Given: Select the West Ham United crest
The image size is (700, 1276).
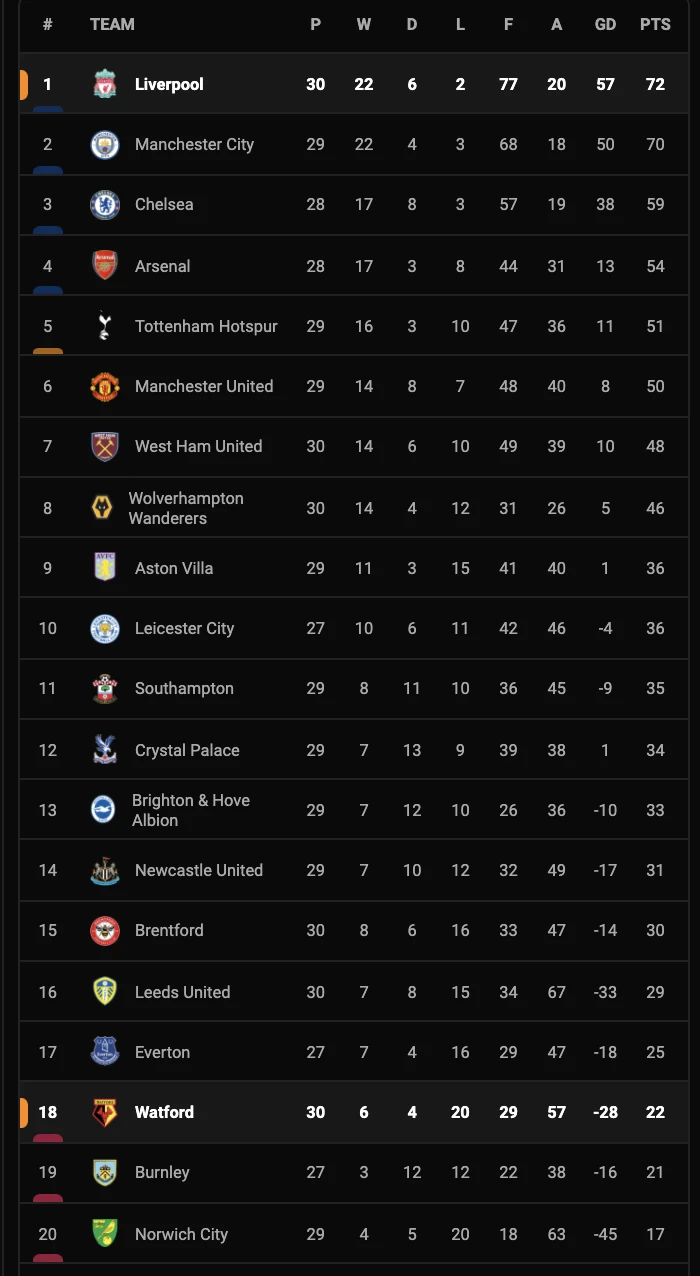Looking at the screenshot, I should [105, 446].
